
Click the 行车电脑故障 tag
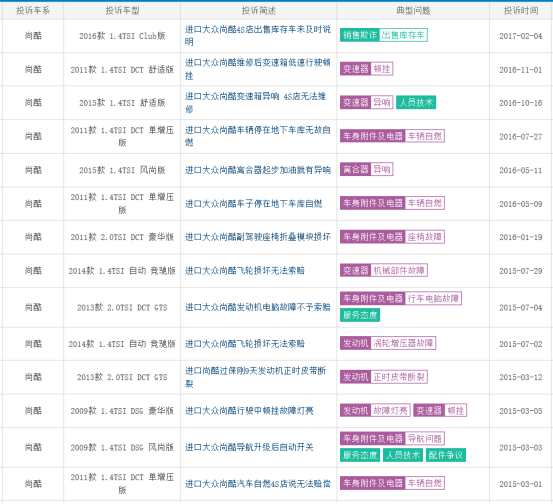433,298
